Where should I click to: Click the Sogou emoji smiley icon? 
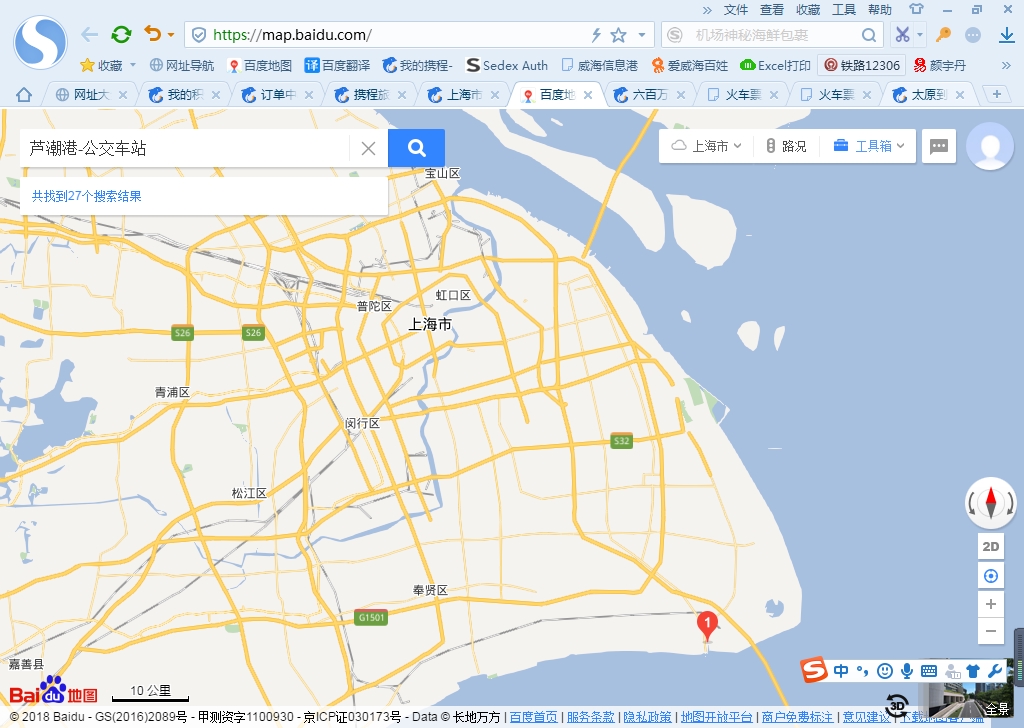(885, 671)
